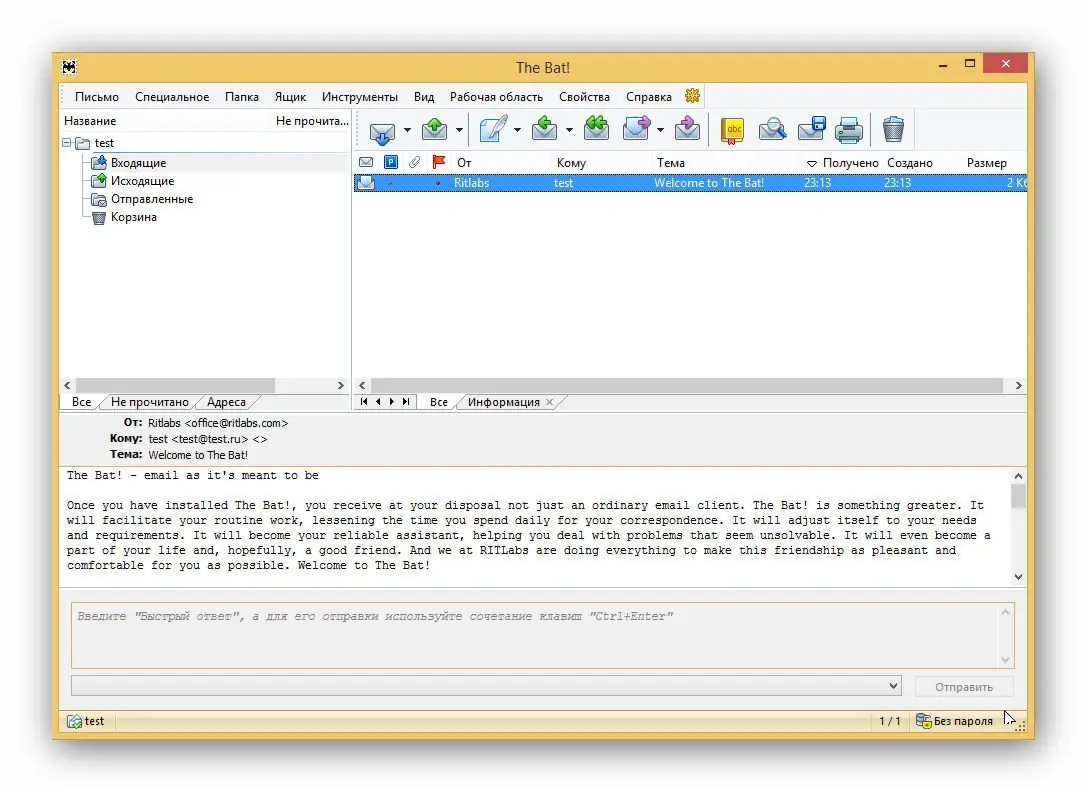
Task: Select the Отправленные folder
Action: tap(152, 199)
